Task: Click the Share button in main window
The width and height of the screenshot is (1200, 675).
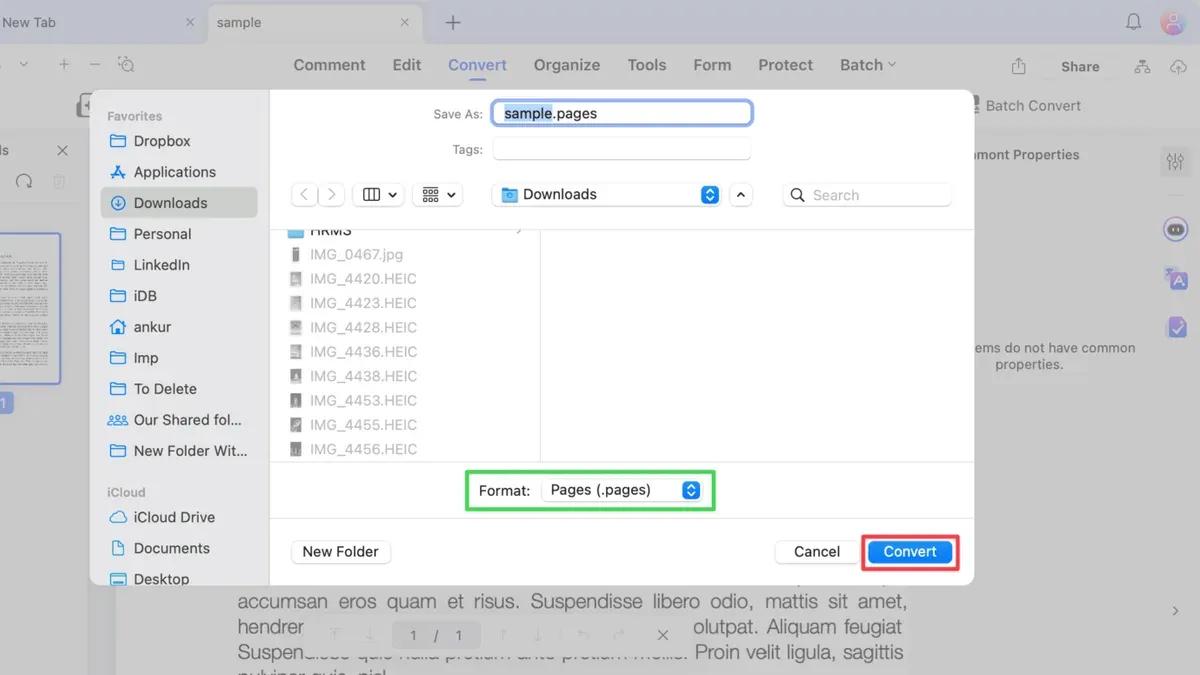Action: (x=1080, y=66)
